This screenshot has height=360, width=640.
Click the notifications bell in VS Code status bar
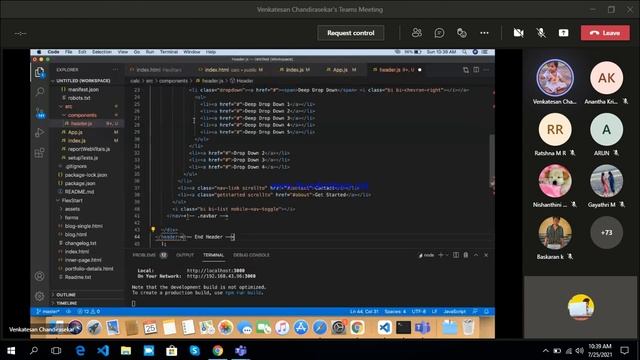[x=487, y=311]
